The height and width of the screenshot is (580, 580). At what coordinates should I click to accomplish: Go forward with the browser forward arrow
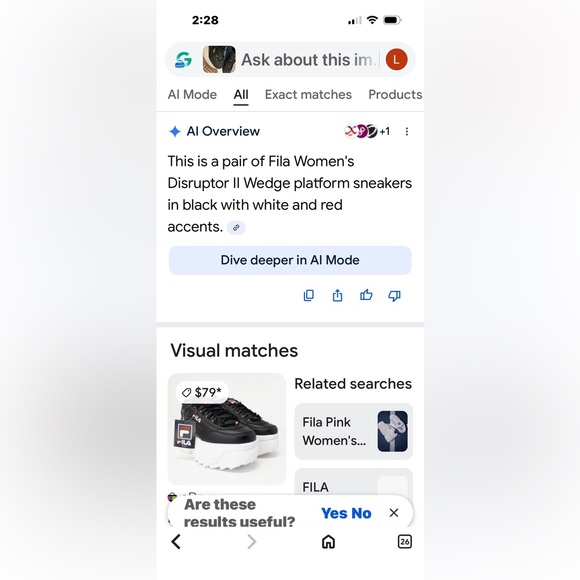click(x=252, y=542)
